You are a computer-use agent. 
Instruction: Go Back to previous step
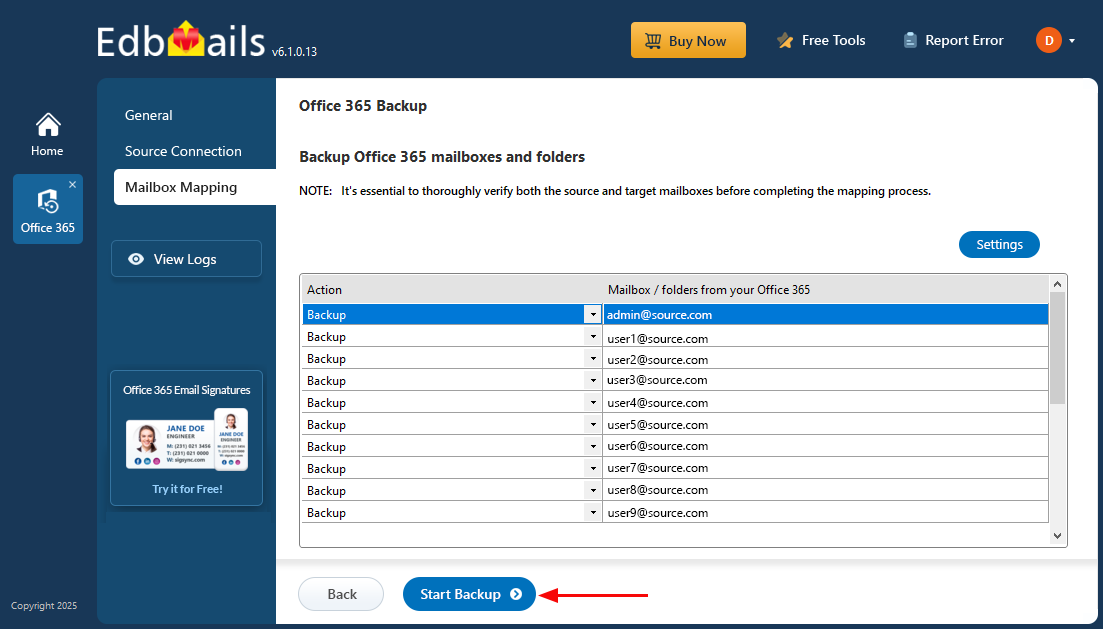coord(341,595)
